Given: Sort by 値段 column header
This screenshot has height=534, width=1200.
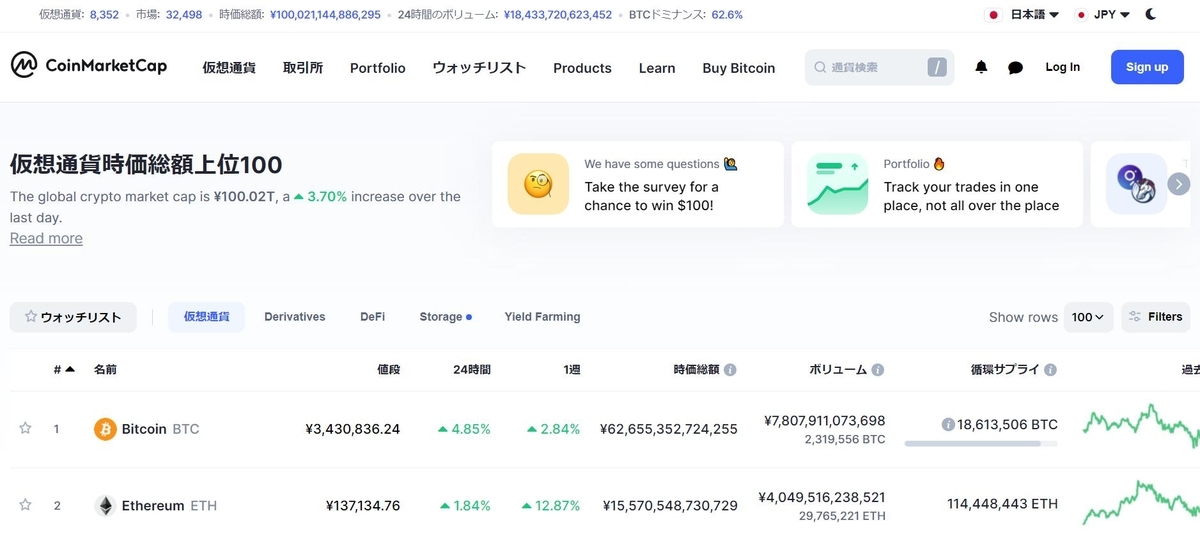Looking at the screenshot, I should pos(388,370).
